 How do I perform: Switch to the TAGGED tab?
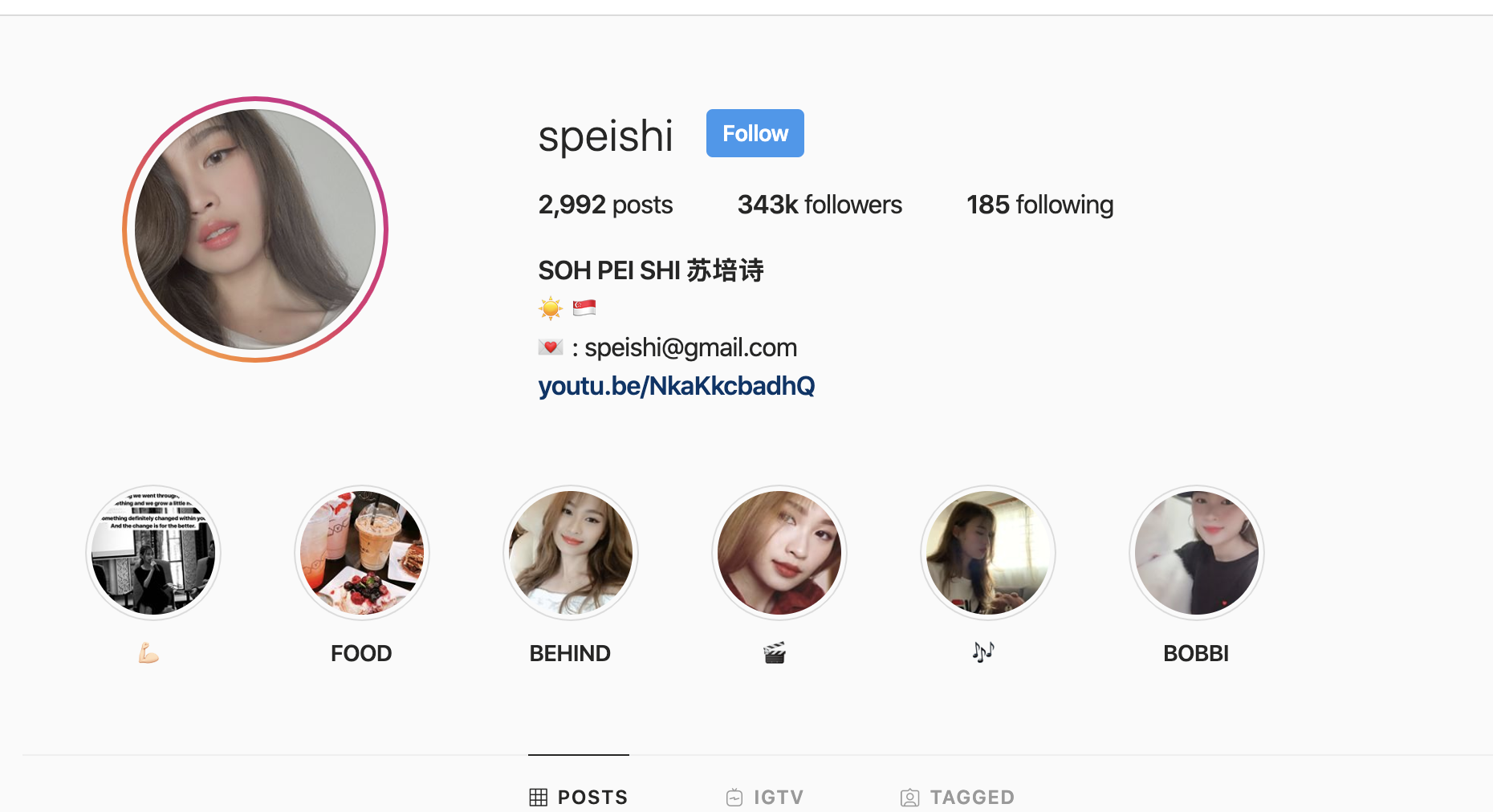point(958,797)
